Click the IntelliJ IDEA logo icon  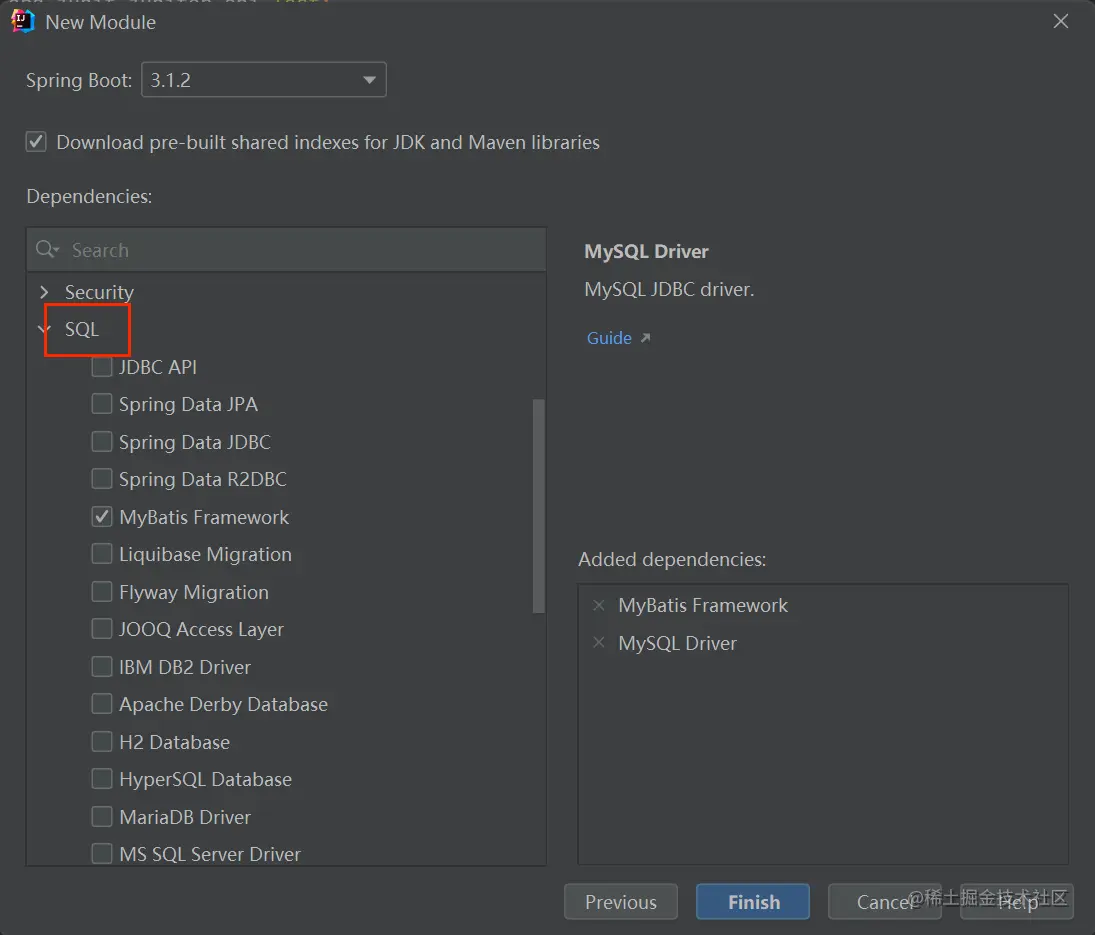22,21
